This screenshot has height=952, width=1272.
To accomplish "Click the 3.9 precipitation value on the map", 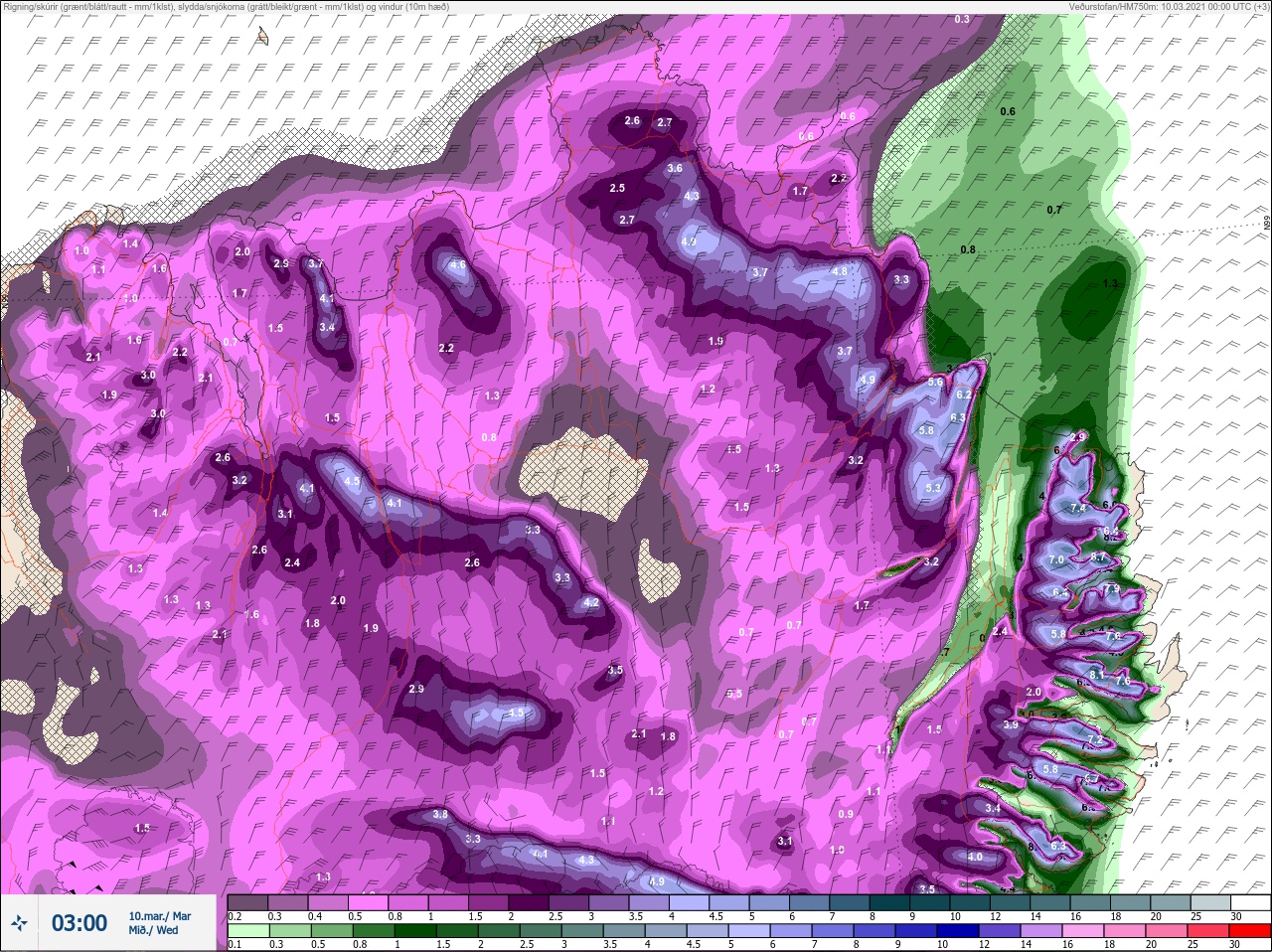I will pos(1011,724).
